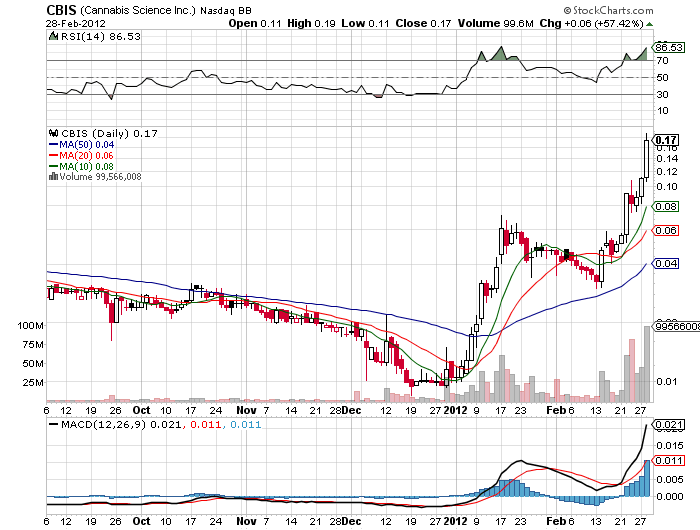Click the Volume 99,566,008 legend entry

[x=100, y=177]
